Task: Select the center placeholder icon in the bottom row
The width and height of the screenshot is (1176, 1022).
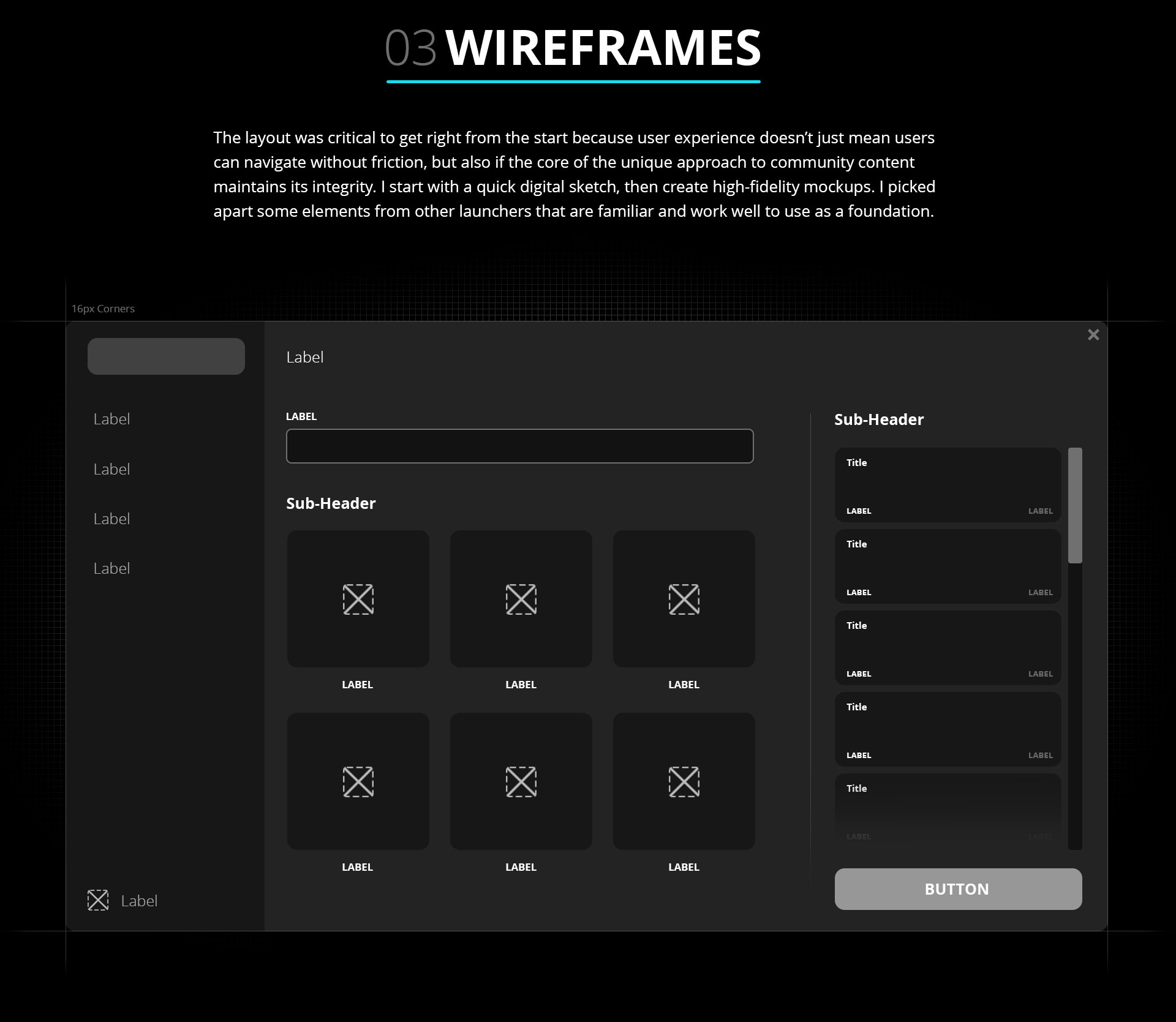Action: click(x=521, y=781)
